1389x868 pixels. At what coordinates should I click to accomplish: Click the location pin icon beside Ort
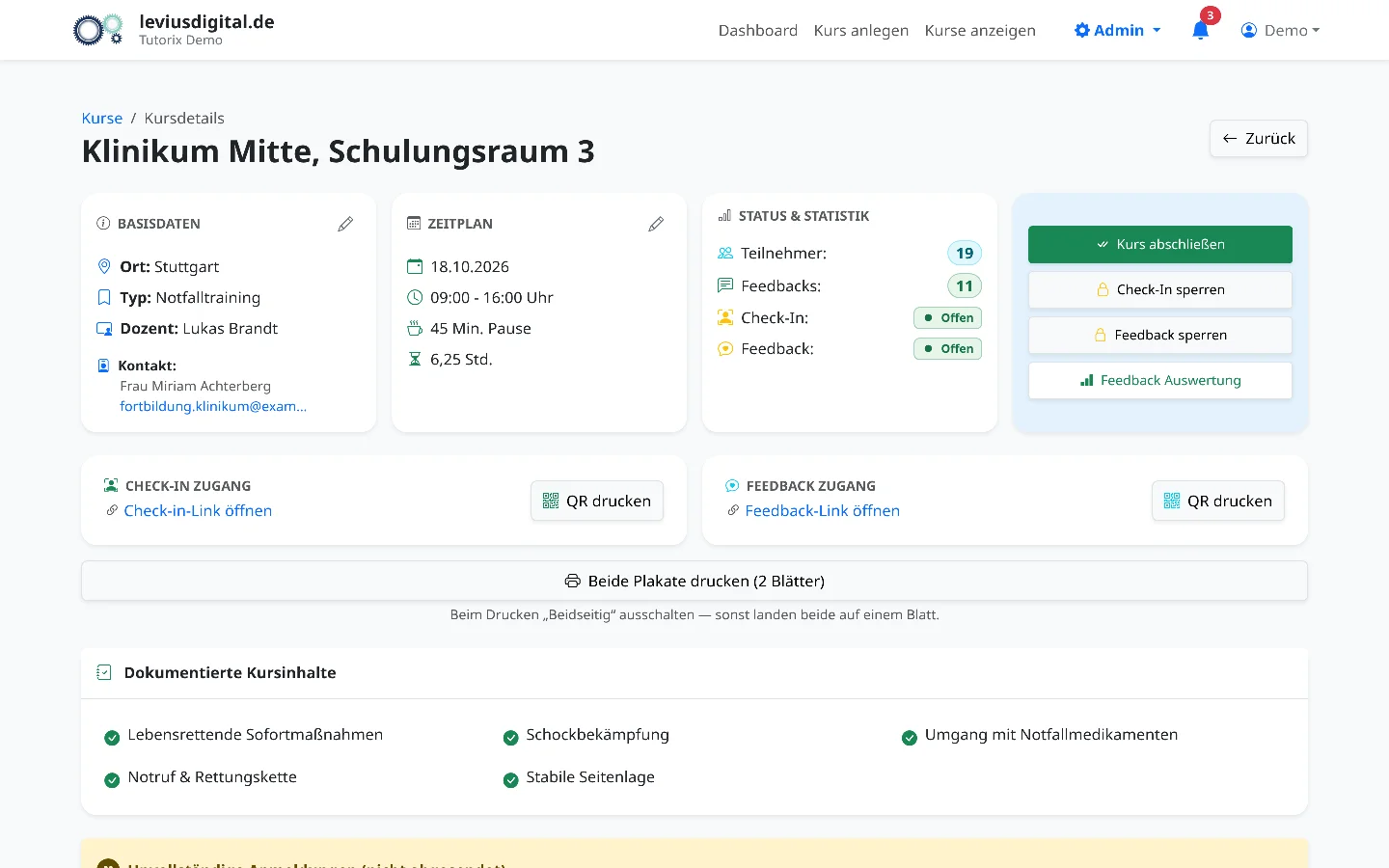point(104,266)
